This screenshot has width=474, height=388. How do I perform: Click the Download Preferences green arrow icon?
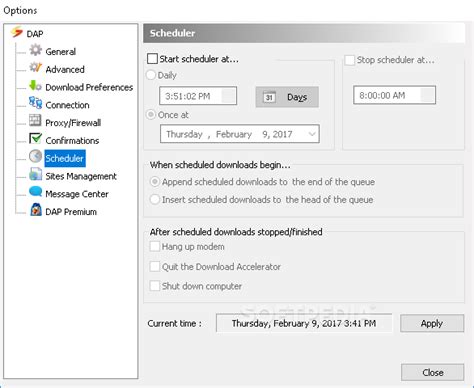point(35,86)
